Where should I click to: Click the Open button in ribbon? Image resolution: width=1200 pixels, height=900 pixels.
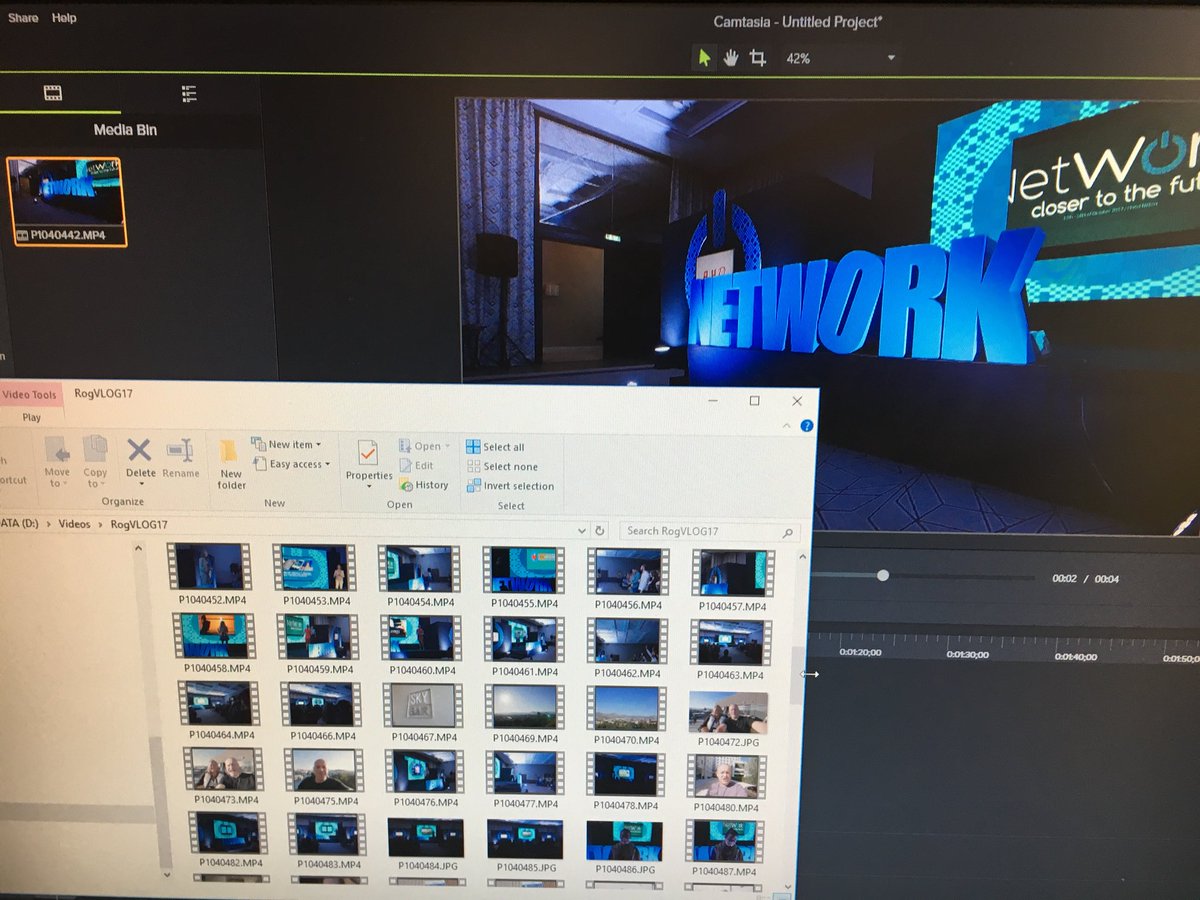(425, 446)
